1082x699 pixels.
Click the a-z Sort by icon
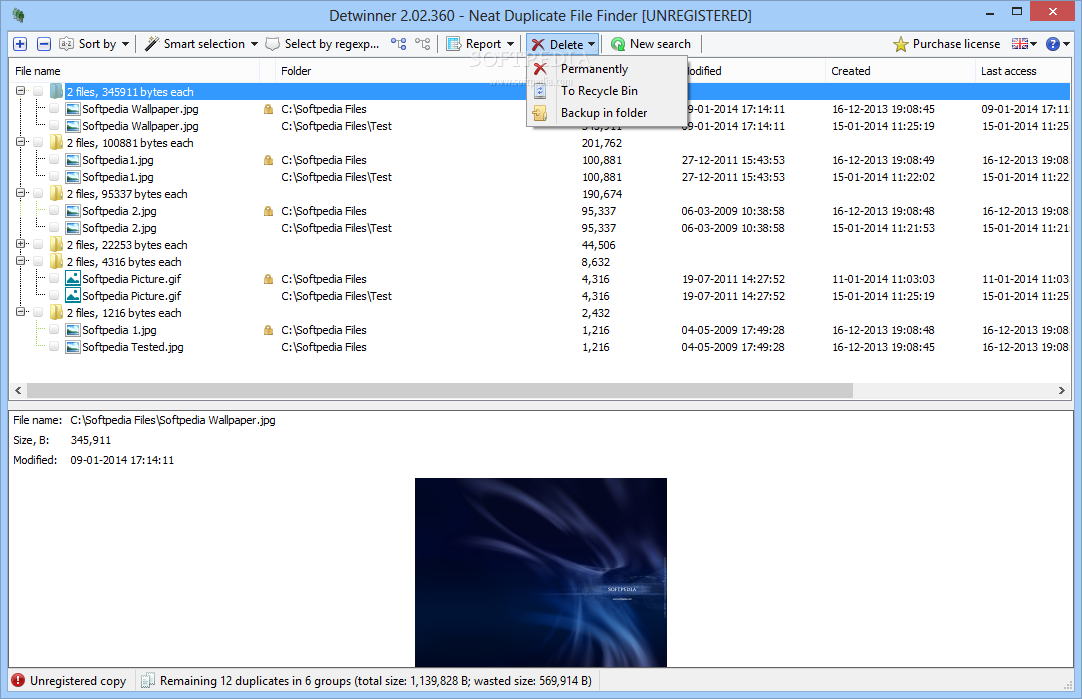(66, 44)
